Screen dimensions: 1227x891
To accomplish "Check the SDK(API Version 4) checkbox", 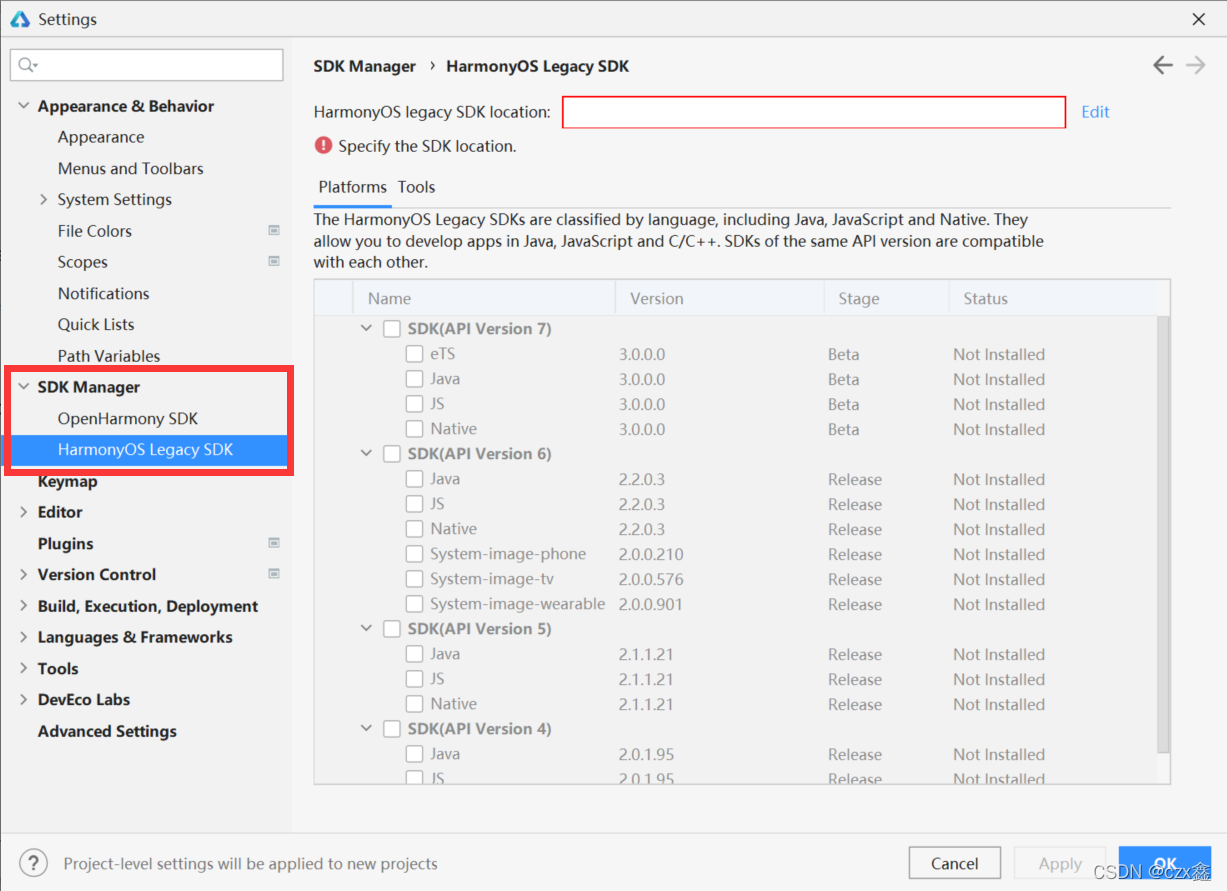I will pos(392,729).
